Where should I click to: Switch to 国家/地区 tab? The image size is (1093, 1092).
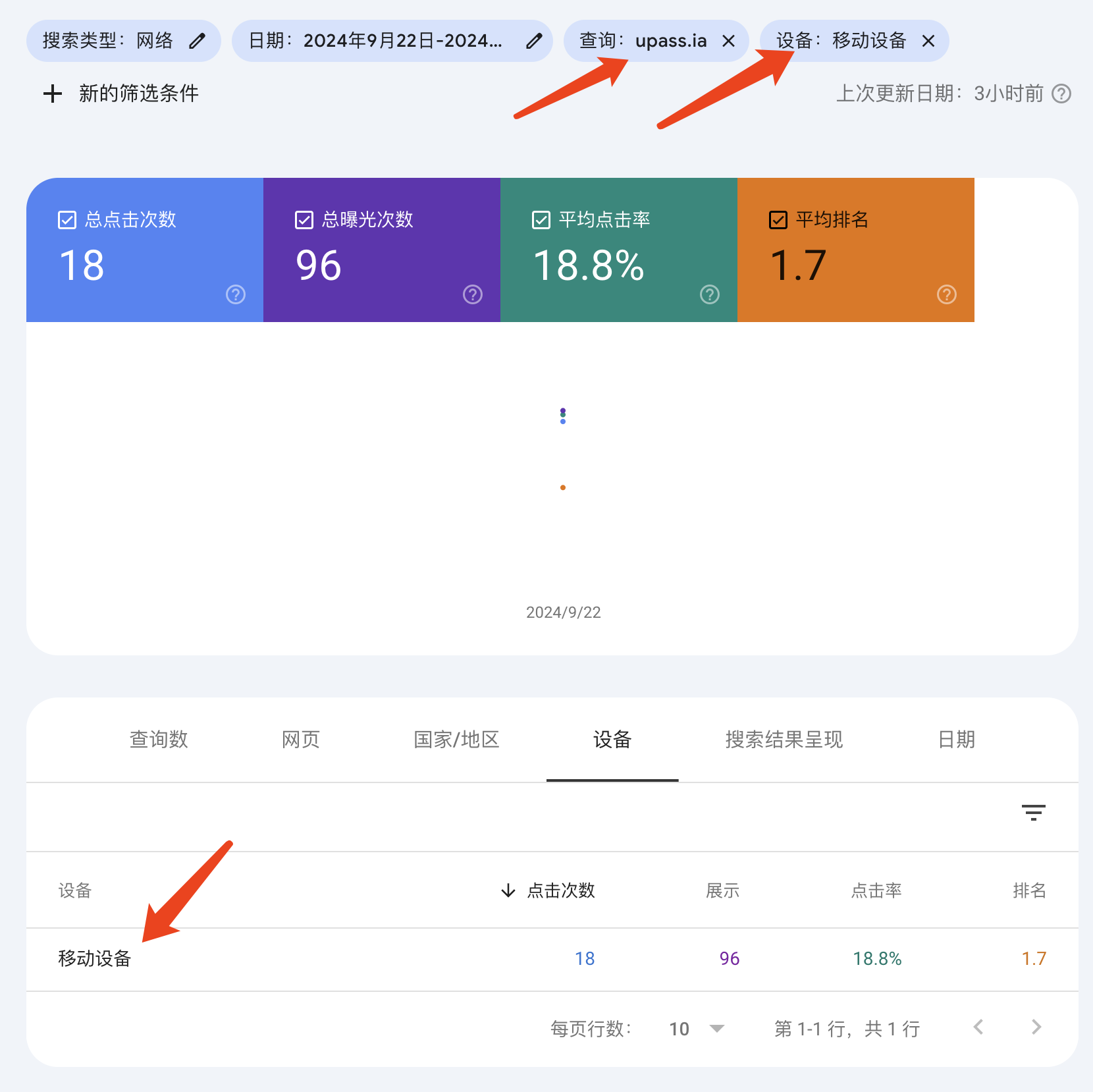(456, 740)
